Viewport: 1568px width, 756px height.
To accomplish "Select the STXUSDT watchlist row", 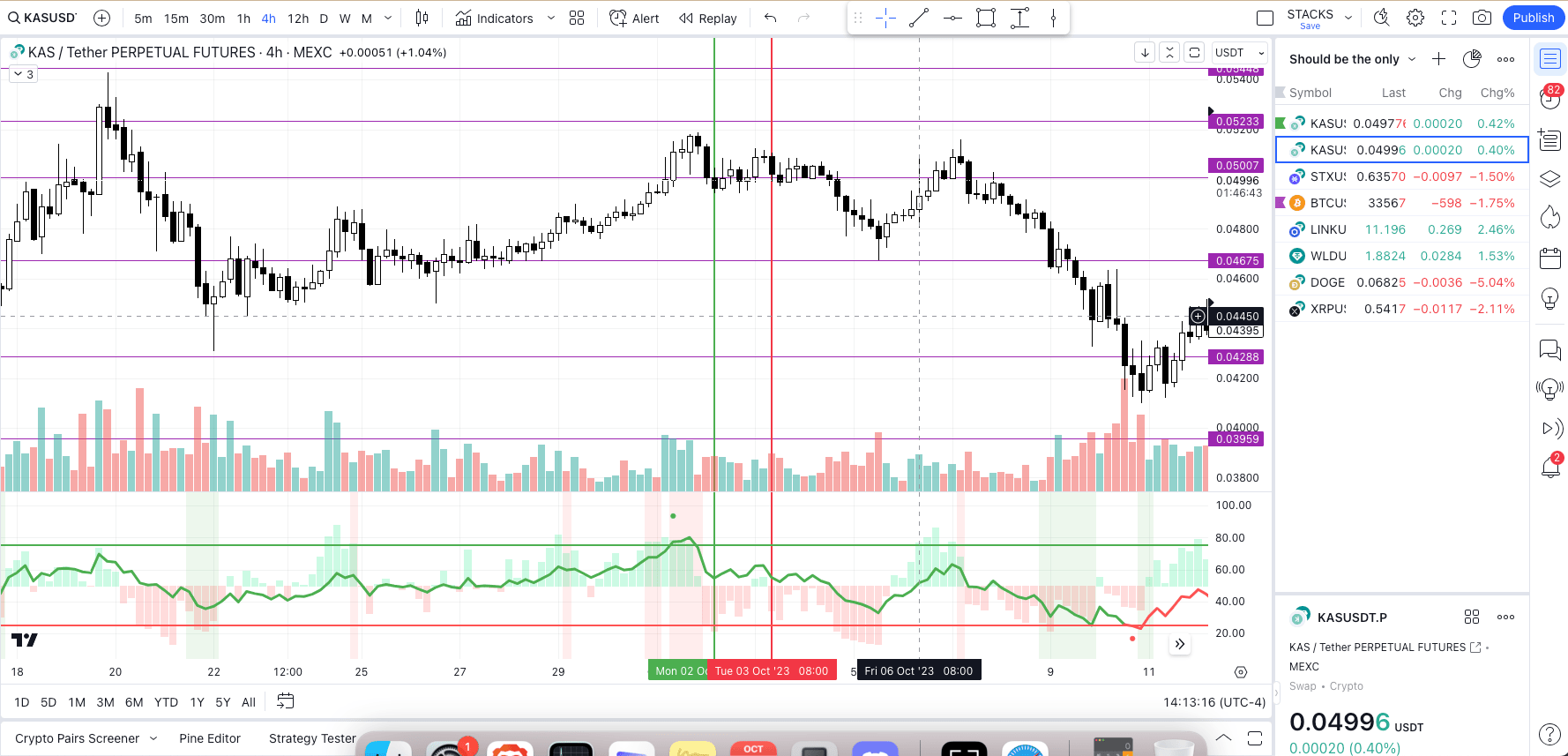I will pyautogui.click(x=1401, y=176).
